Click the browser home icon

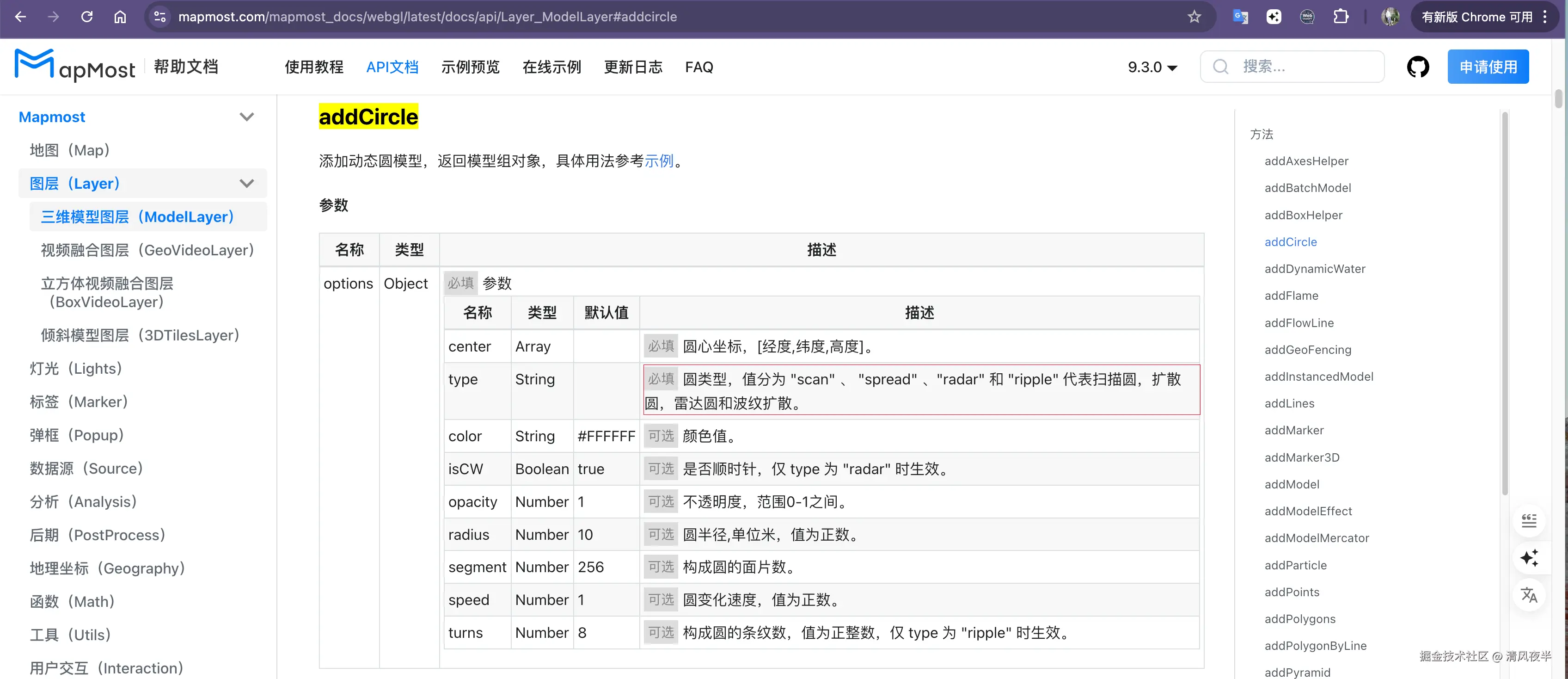[120, 17]
